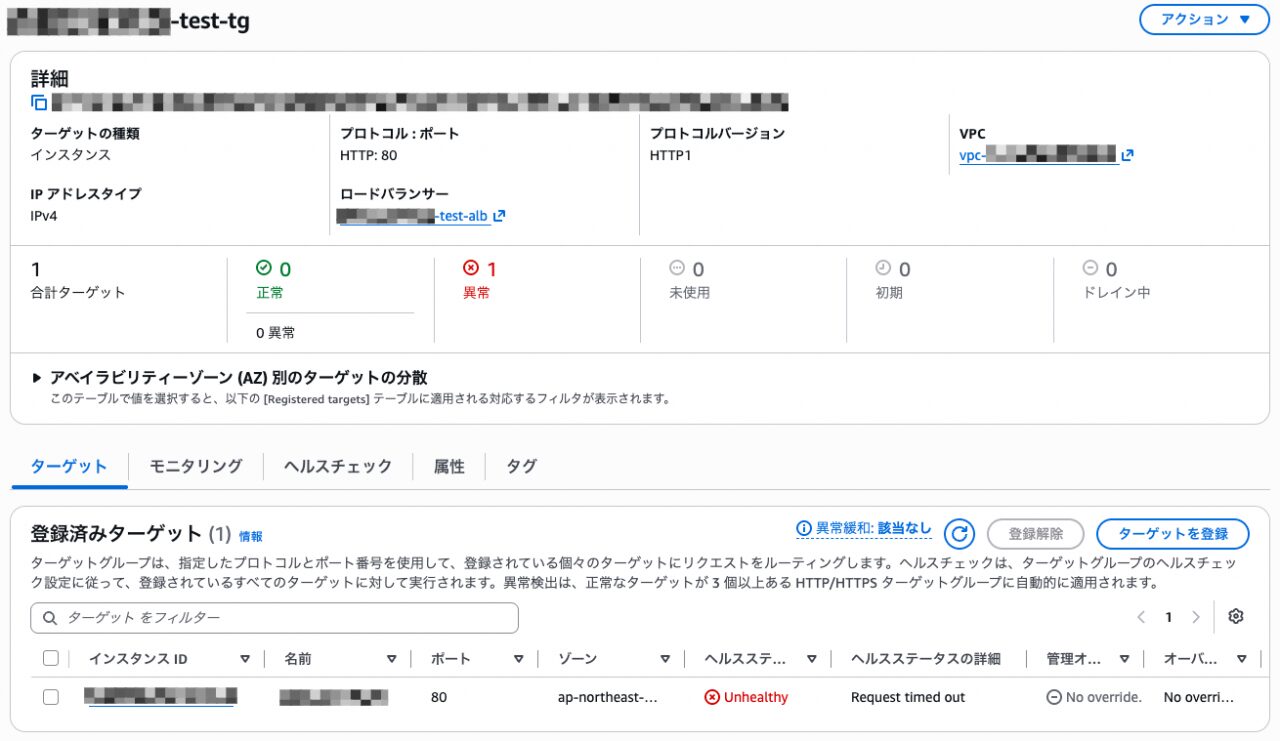Click the No override icon in row
Screen dimensions: 1280x741
[x=1054, y=697]
